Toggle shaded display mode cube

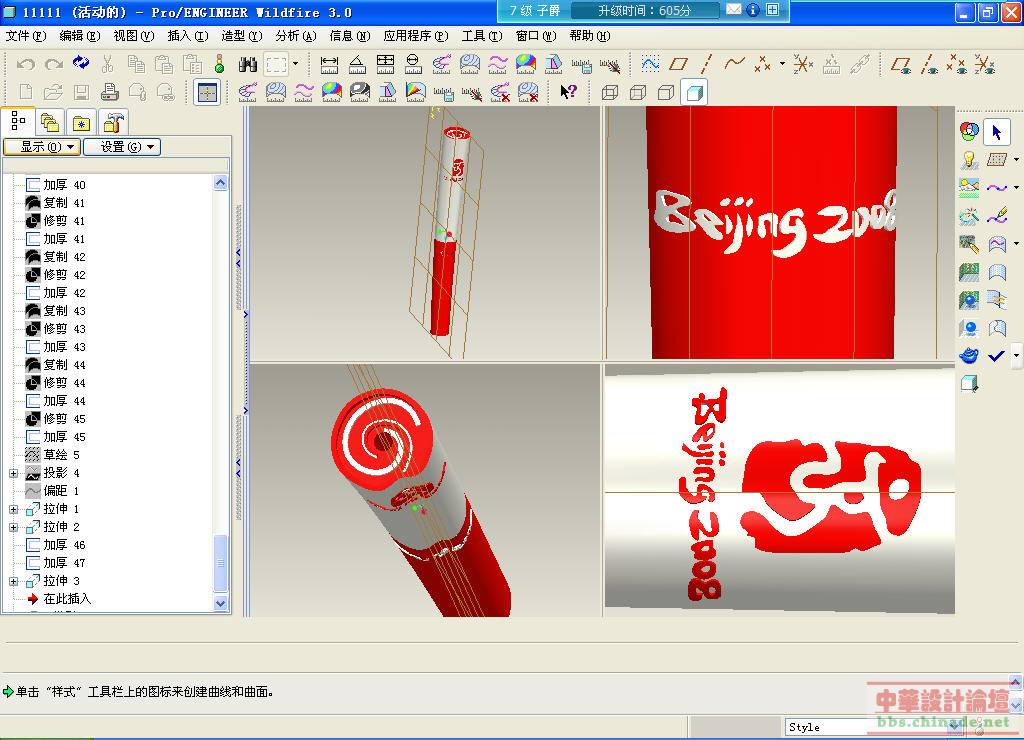click(694, 92)
